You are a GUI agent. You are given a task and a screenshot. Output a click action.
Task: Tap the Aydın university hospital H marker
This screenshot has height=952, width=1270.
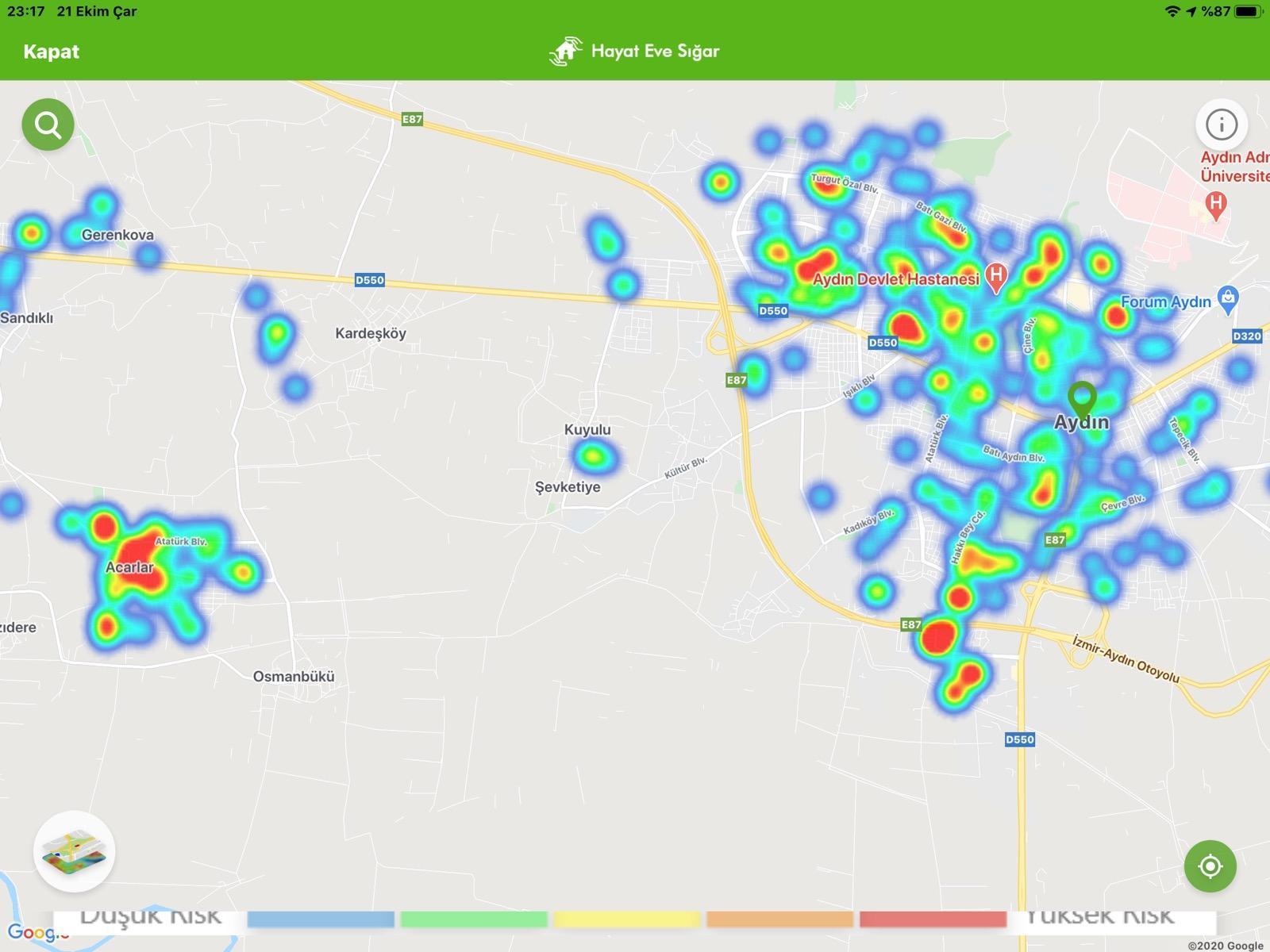[1214, 205]
